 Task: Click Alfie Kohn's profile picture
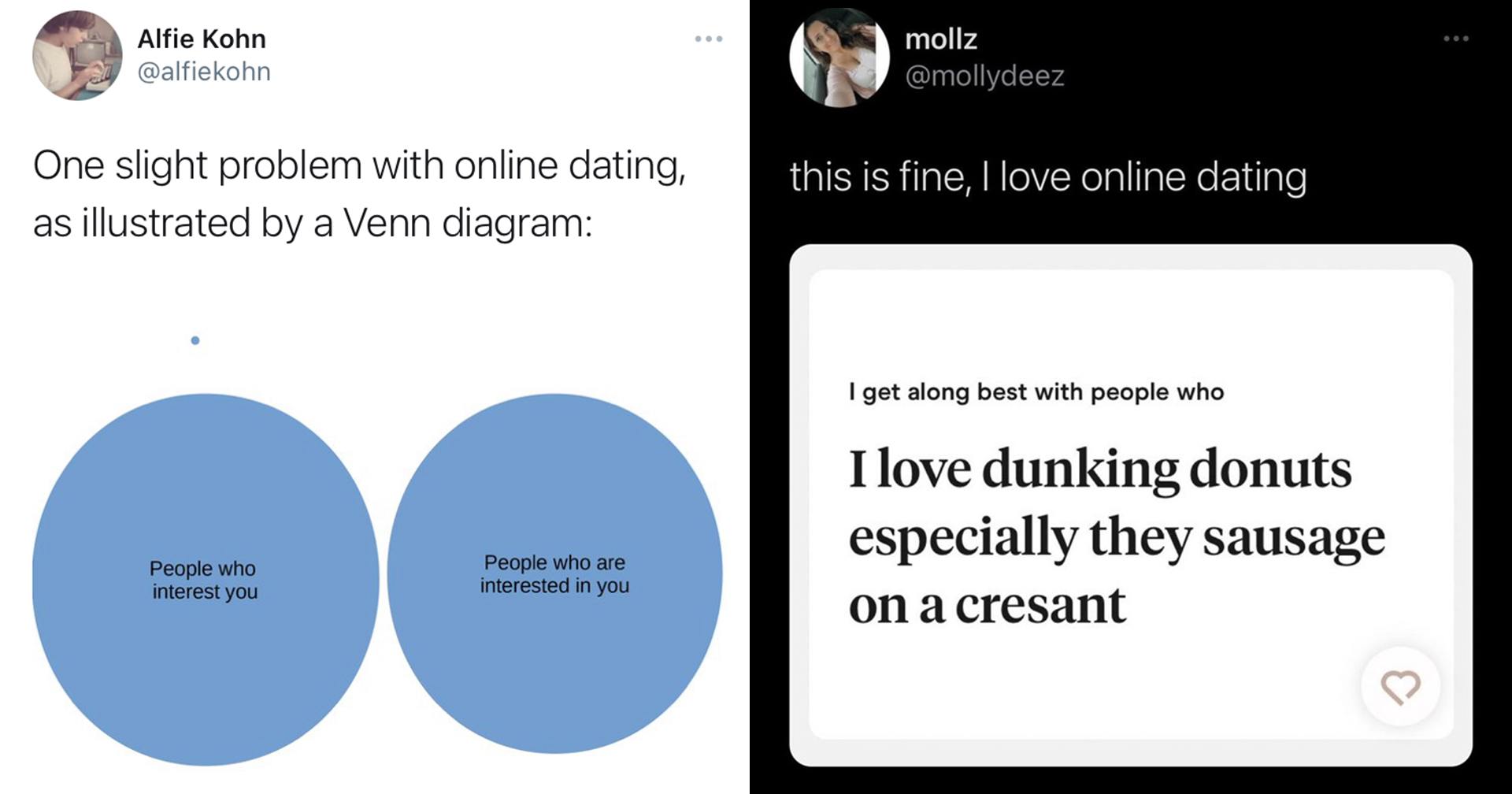coord(77,55)
